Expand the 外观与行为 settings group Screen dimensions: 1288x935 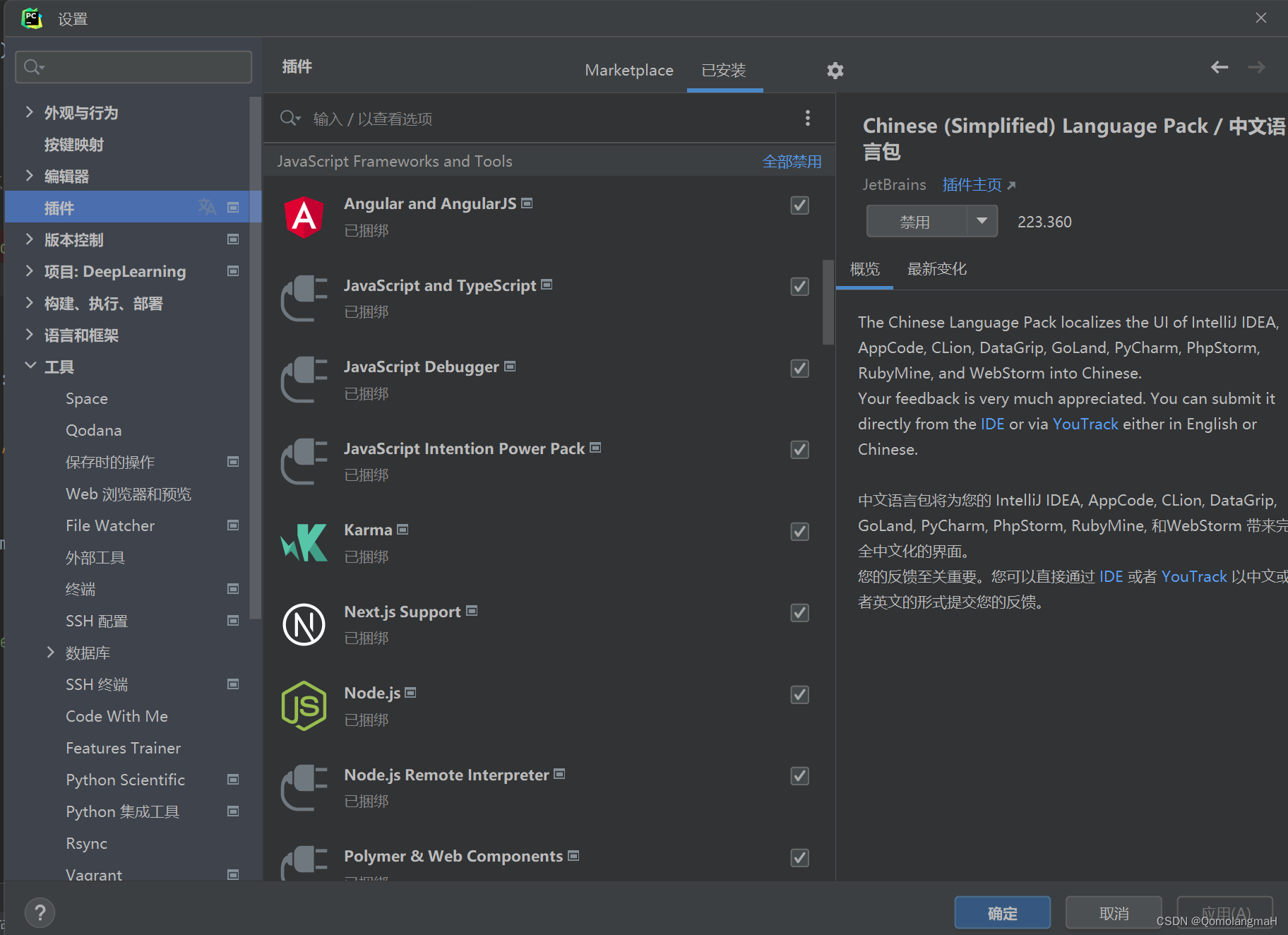click(x=29, y=112)
